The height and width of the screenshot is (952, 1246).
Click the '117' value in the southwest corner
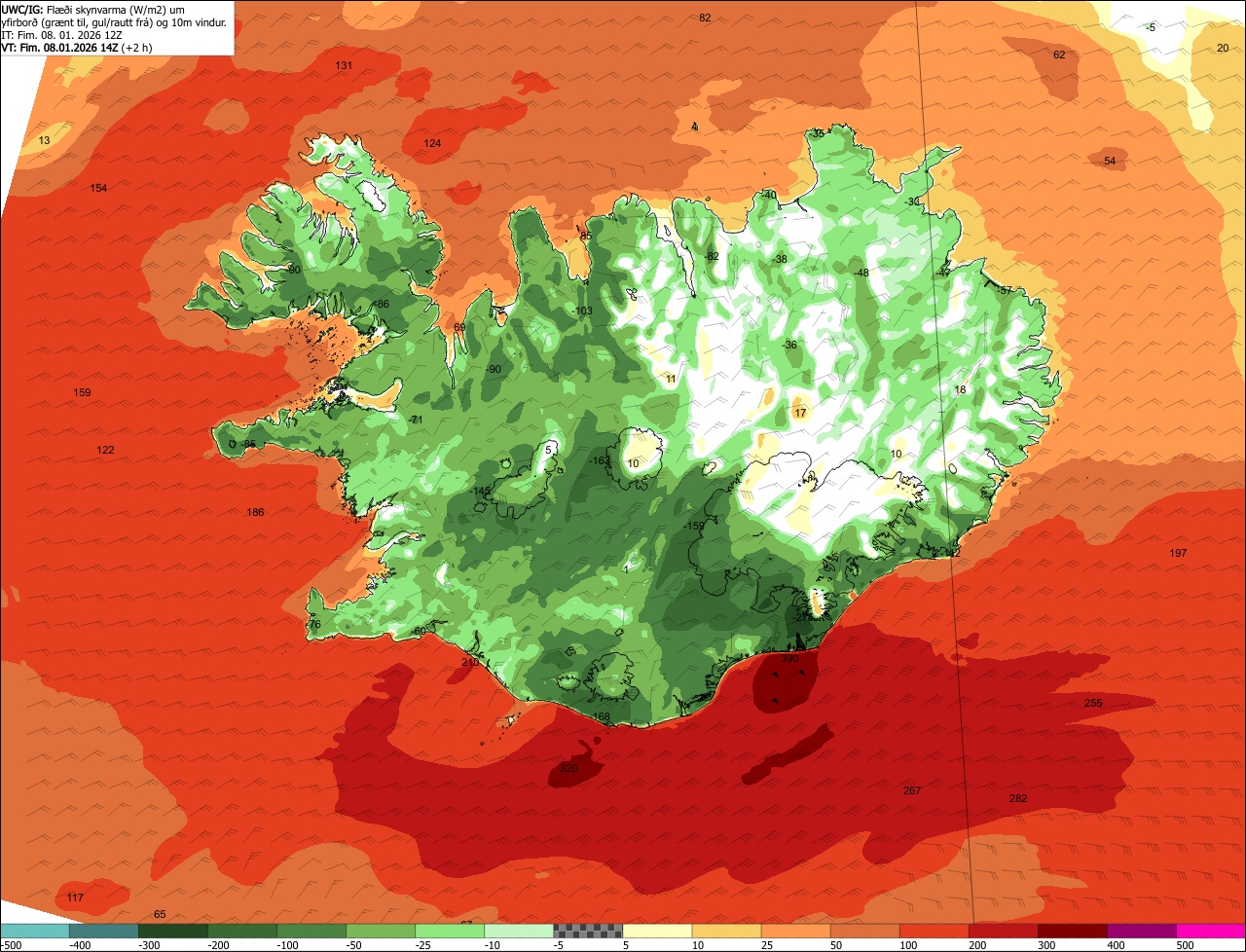(75, 897)
